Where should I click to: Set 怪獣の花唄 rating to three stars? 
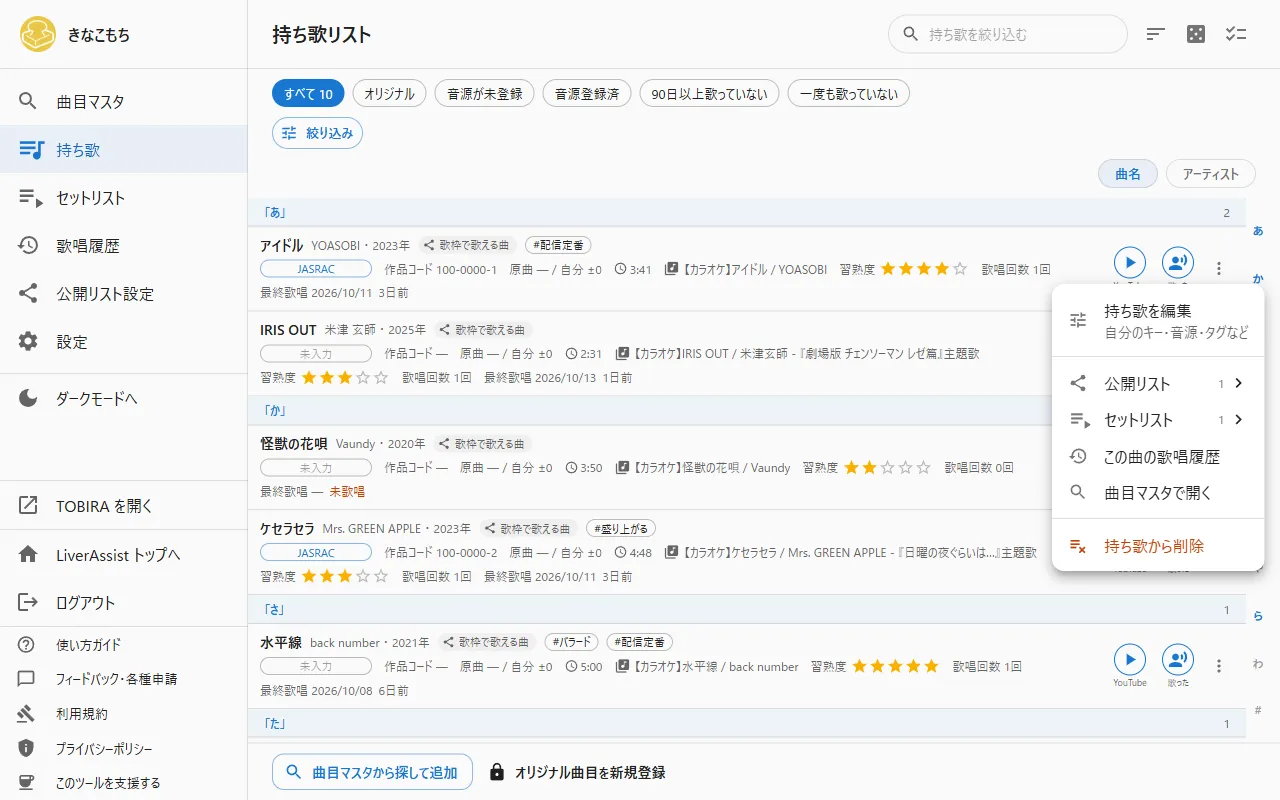[887, 467]
